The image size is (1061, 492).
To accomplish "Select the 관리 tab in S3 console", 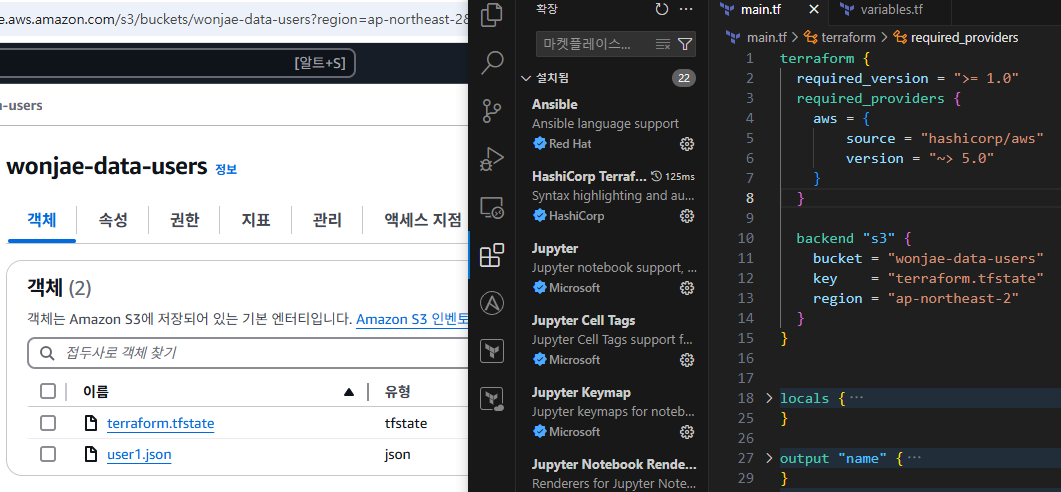I will click(328, 220).
